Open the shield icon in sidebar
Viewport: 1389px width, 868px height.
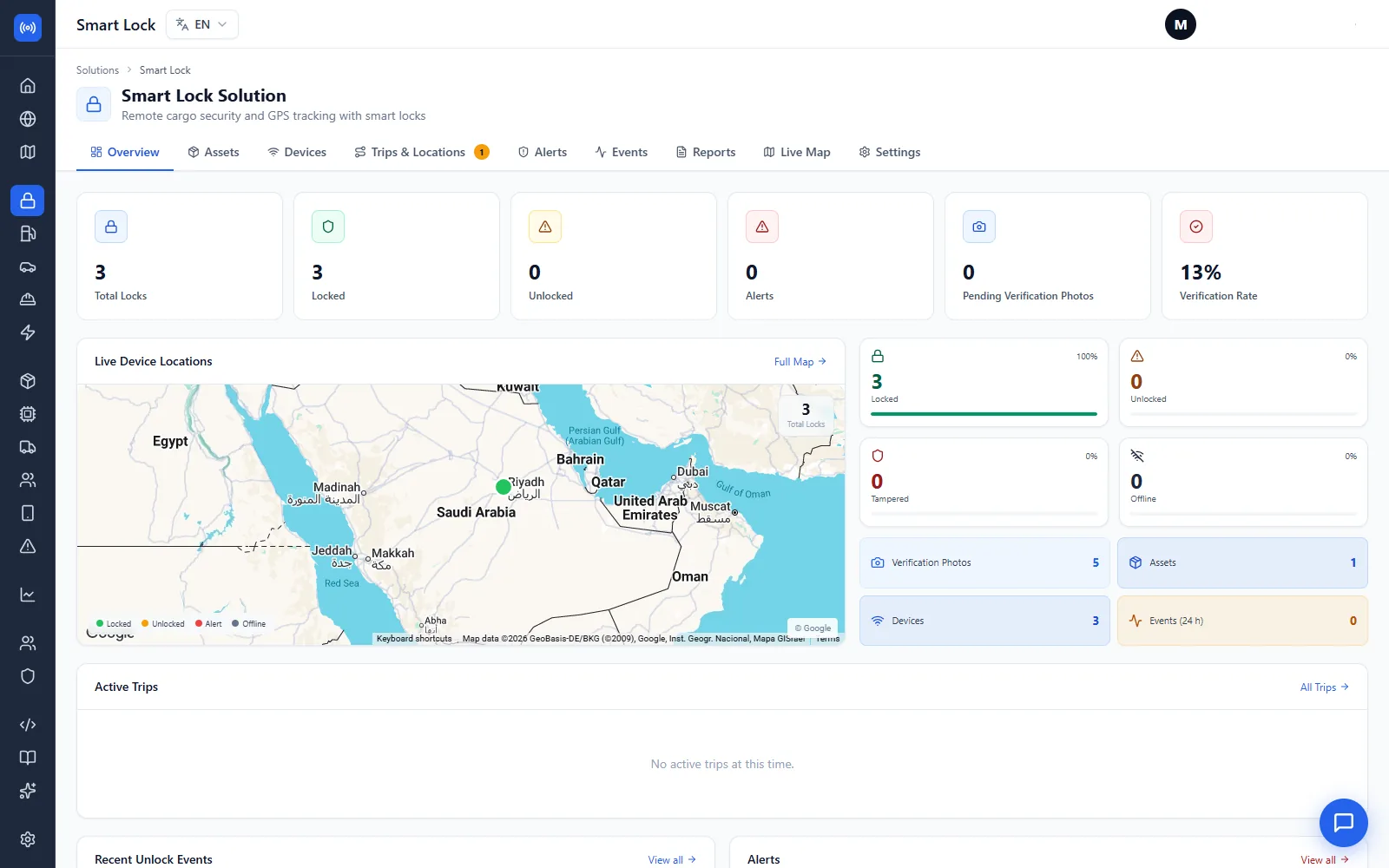pyautogui.click(x=28, y=676)
